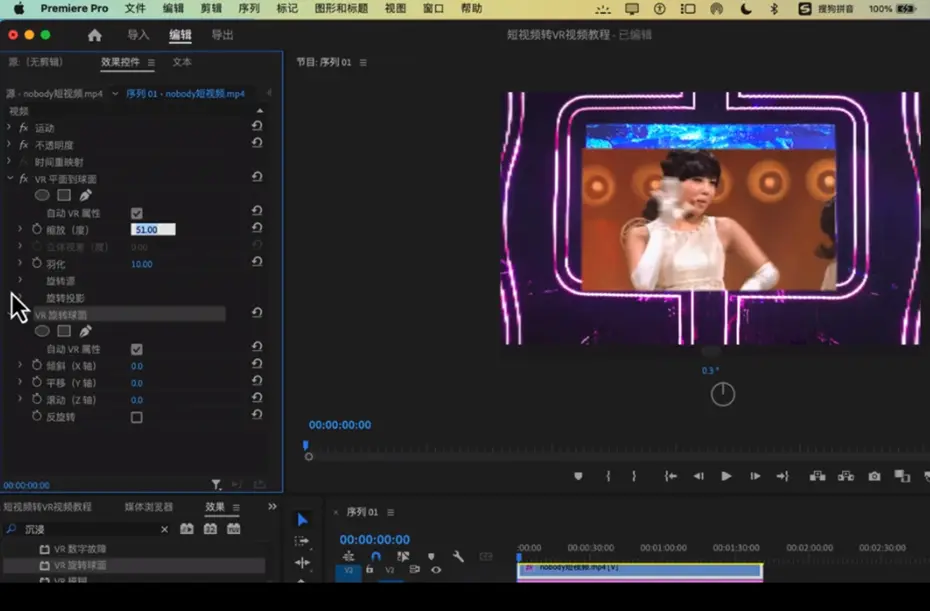Toggle stopwatch animation for 羽化

pyautogui.click(x=37, y=263)
